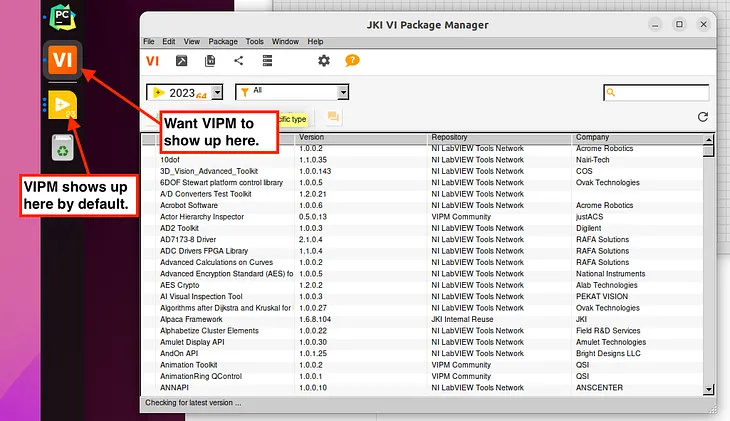730x421 pixels.
Task: Expand the All filter dropdown
Action: 343,92
